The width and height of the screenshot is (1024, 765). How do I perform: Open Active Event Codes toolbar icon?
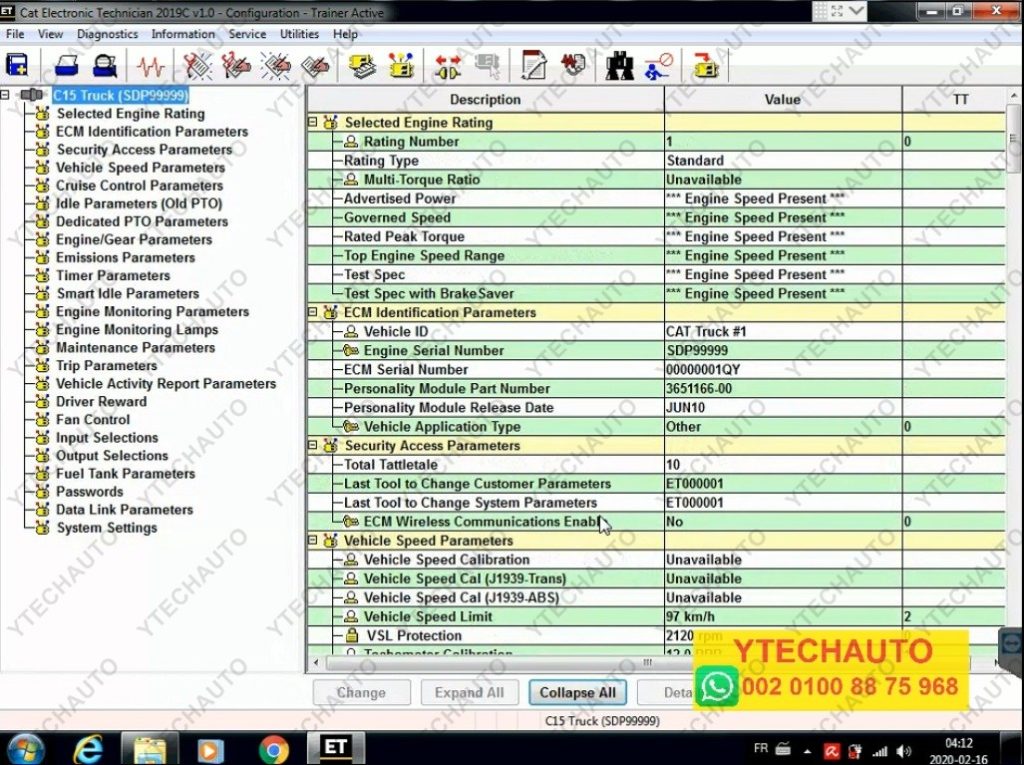tap(276, 66)
